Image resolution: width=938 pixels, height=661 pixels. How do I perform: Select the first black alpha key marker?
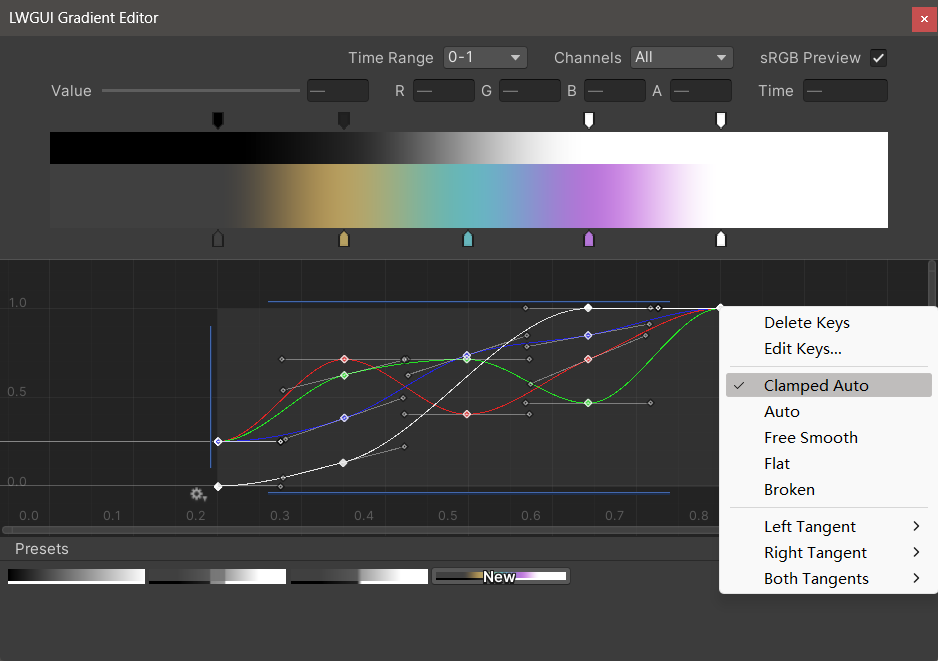pos(218,120)
